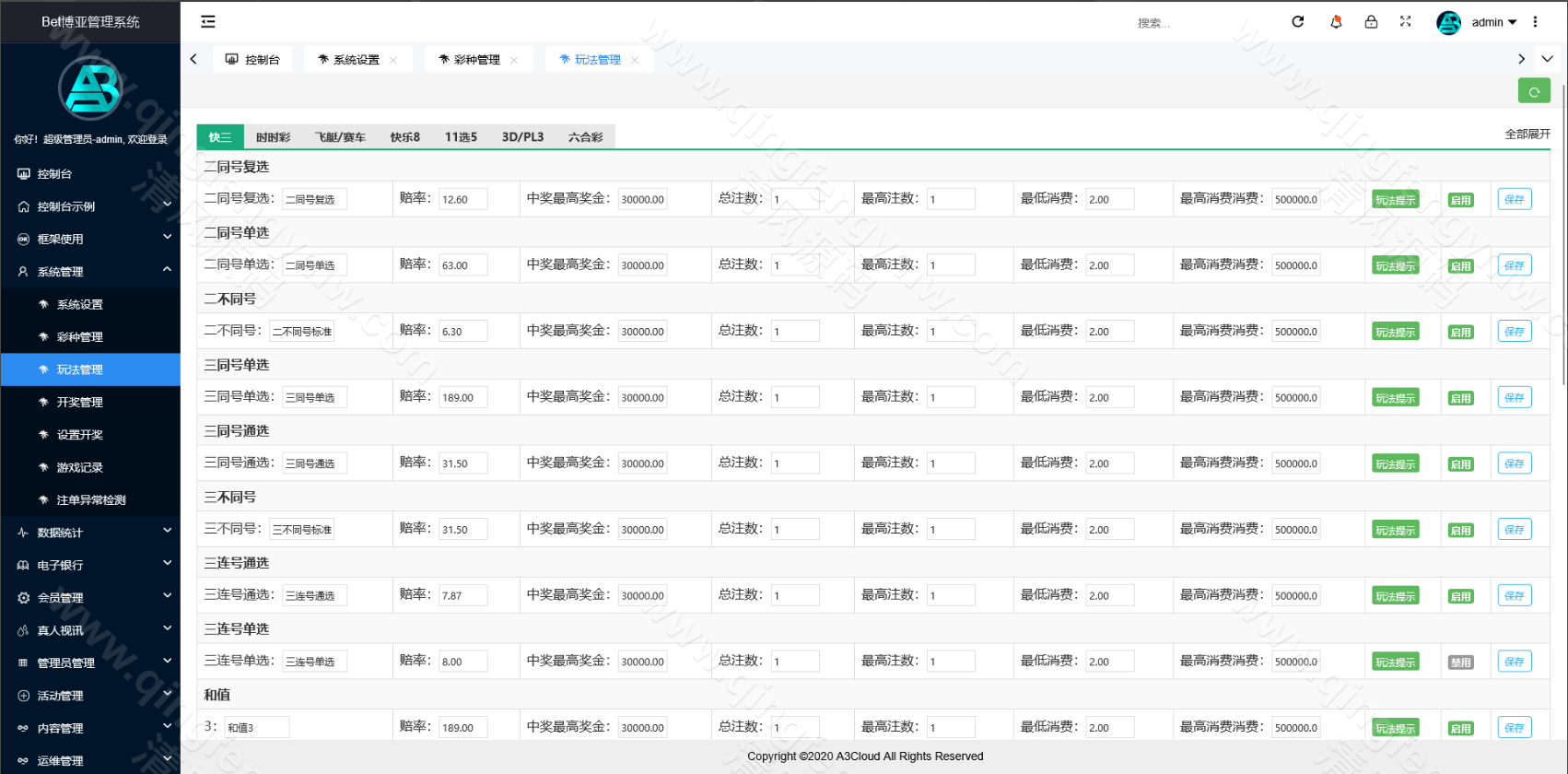The image size is (1568, 774).
Task: Toggle 禁用 status for 三连号单选 row
Action: coord(1460,663)
